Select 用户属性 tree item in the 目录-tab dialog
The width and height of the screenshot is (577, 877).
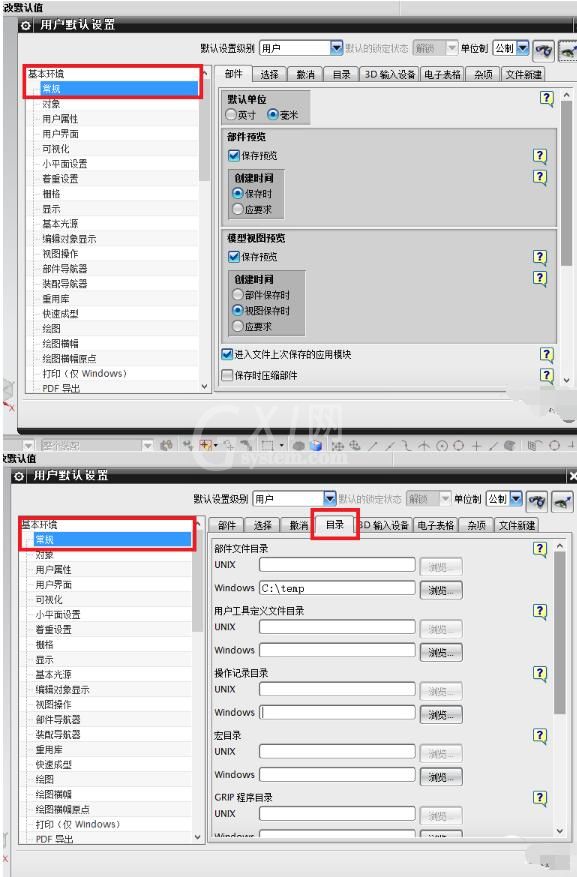tap(54, 569)
